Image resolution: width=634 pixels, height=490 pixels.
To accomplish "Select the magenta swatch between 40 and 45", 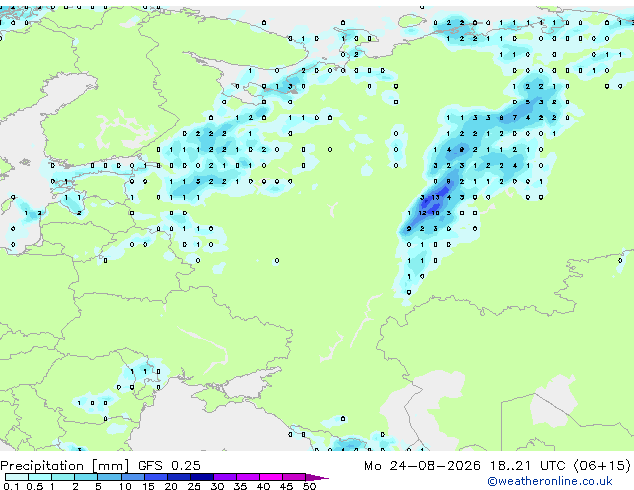I will 271,477.
